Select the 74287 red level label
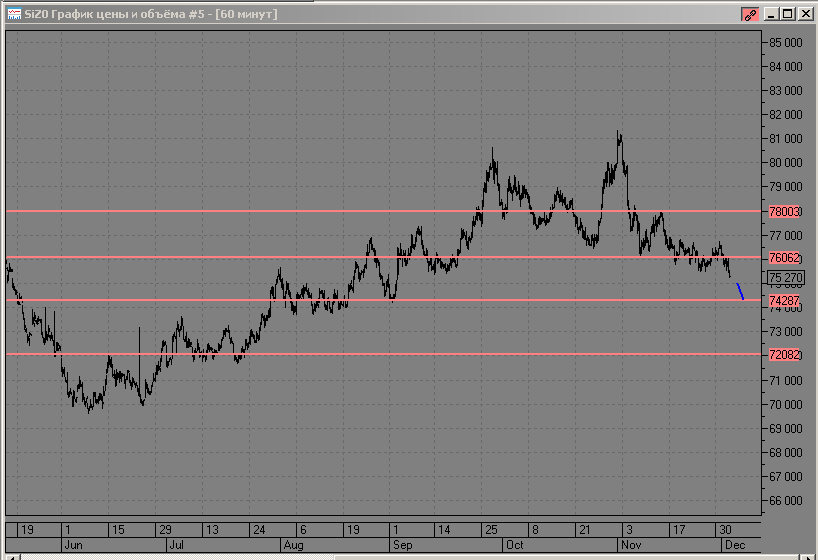Image resolution: width=818 pixels, height=560 pixels. coord(784,301)
